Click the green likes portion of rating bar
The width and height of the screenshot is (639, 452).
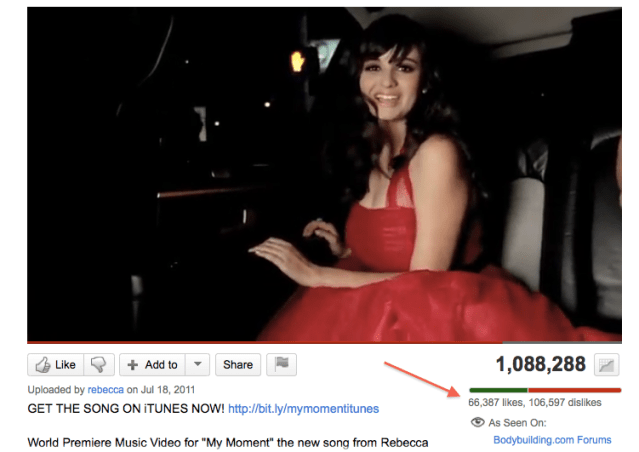497,389
